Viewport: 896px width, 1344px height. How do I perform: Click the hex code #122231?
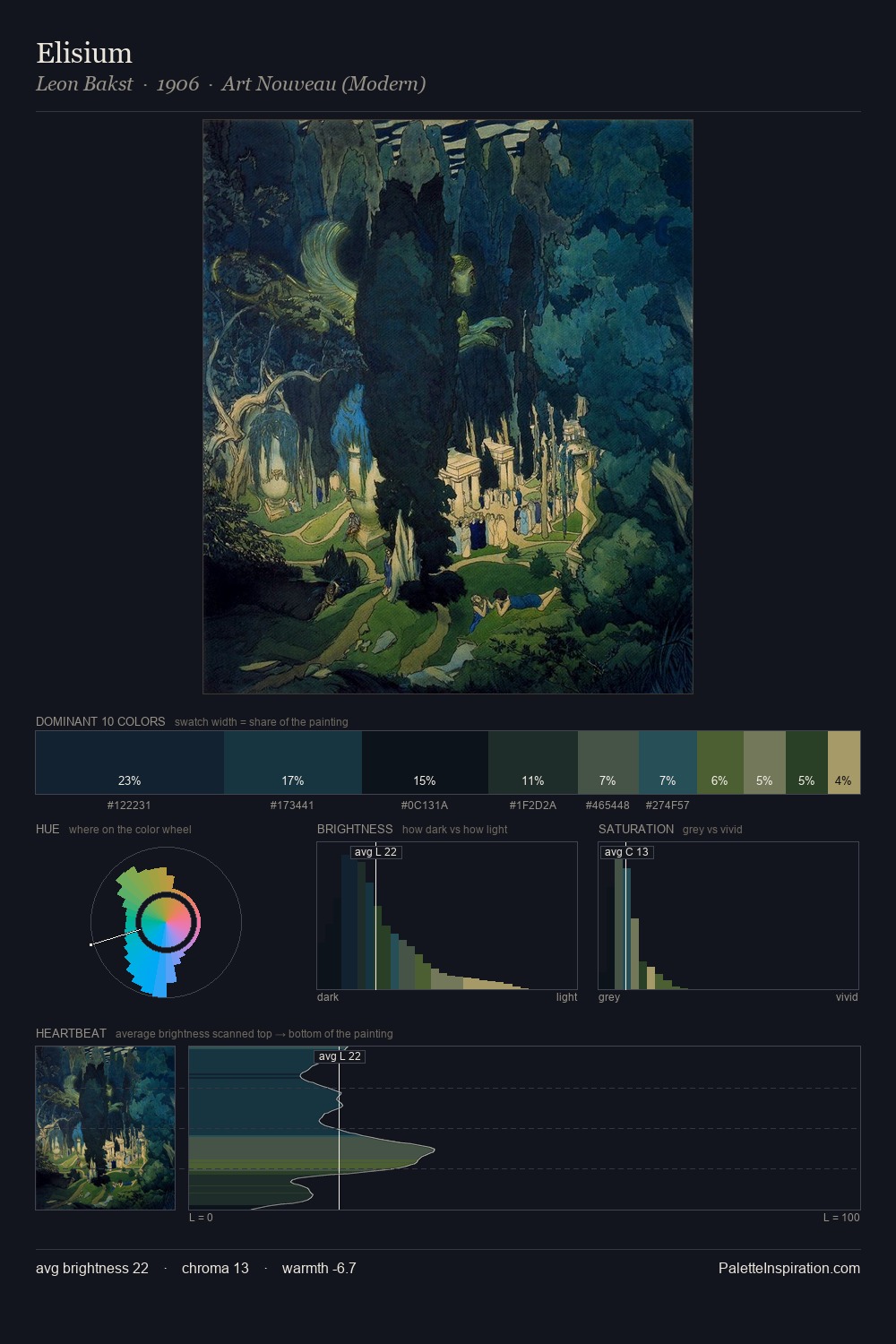tap(129, 806)
